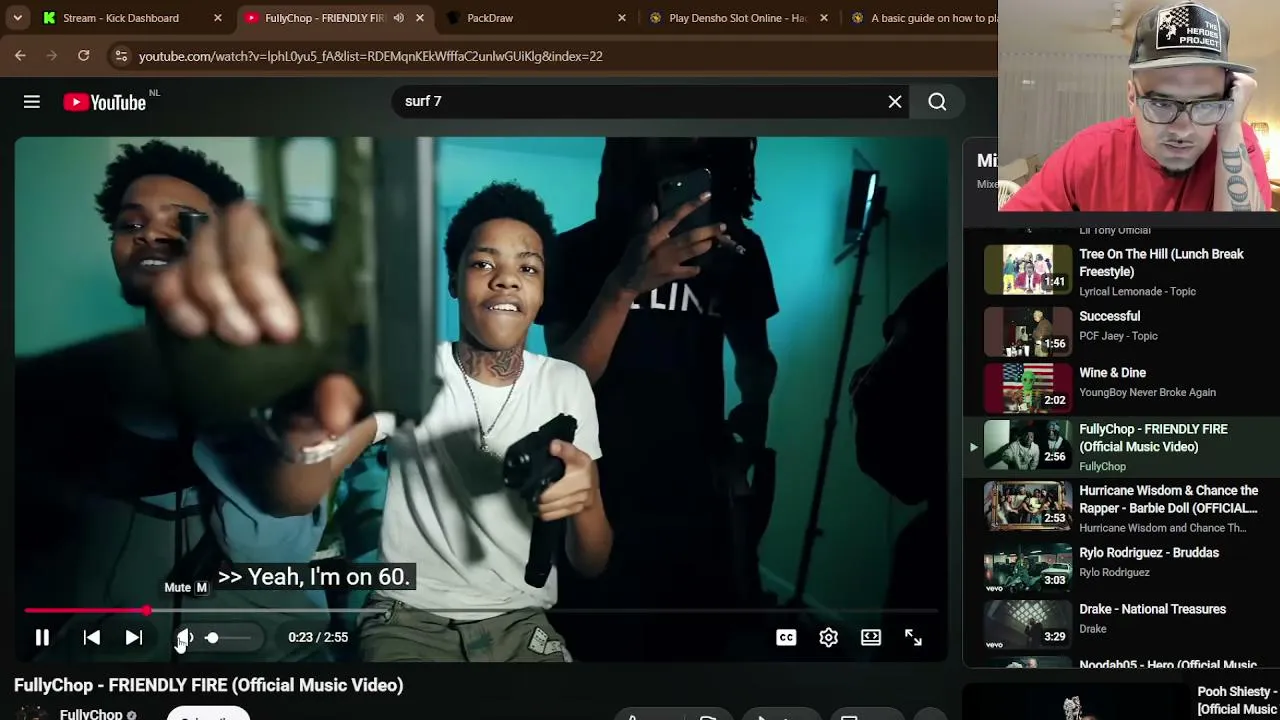
Task: Switch the player to theater mode
Action: coord(871,637)
